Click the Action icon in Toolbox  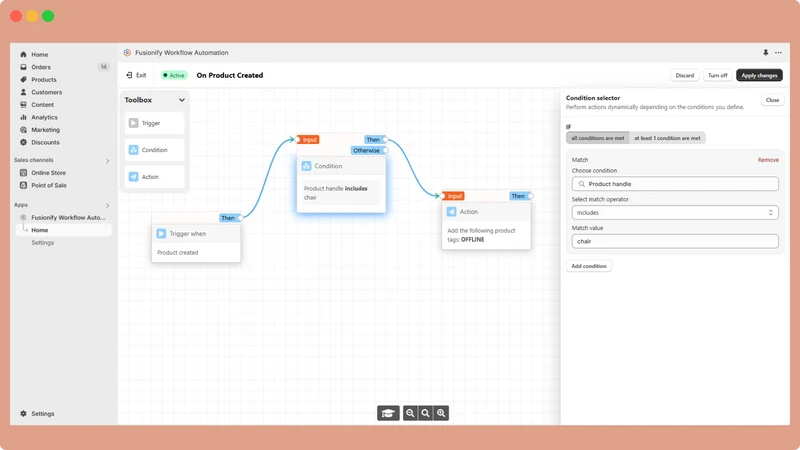(134, 177)
